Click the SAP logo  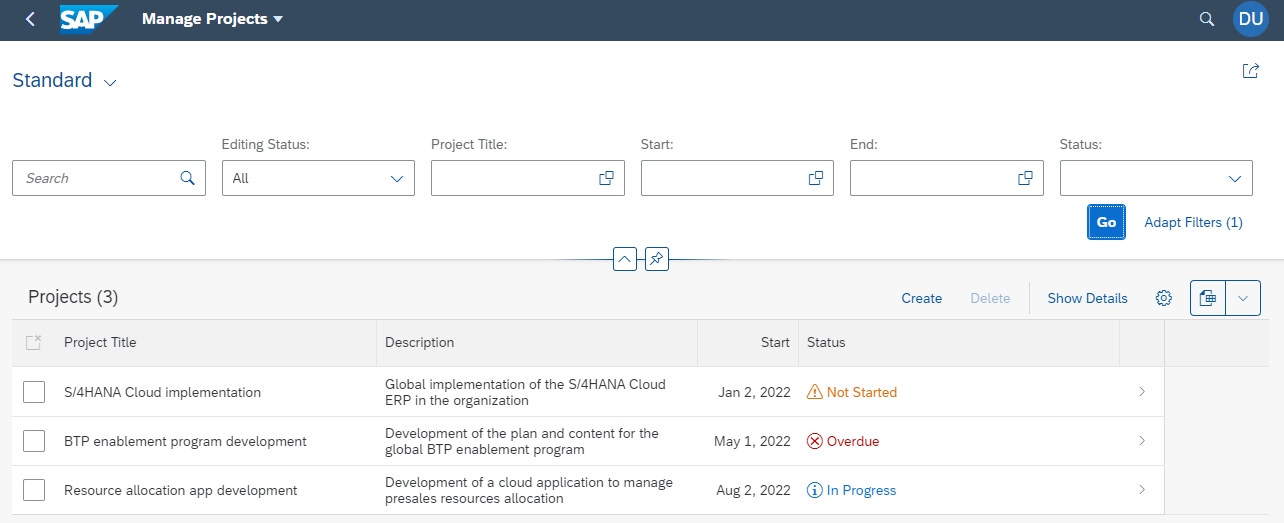[89, 19]
